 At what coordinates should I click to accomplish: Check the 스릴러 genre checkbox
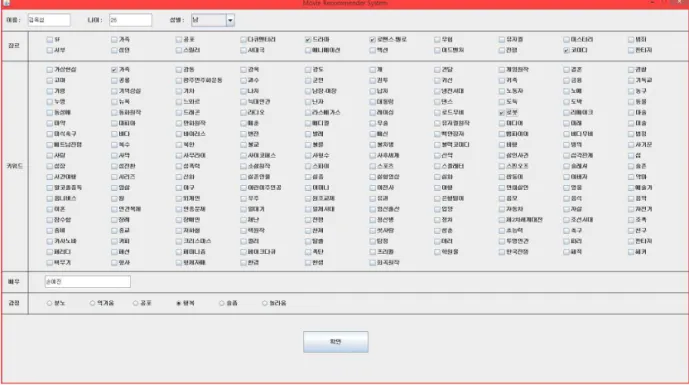point(179,51)
